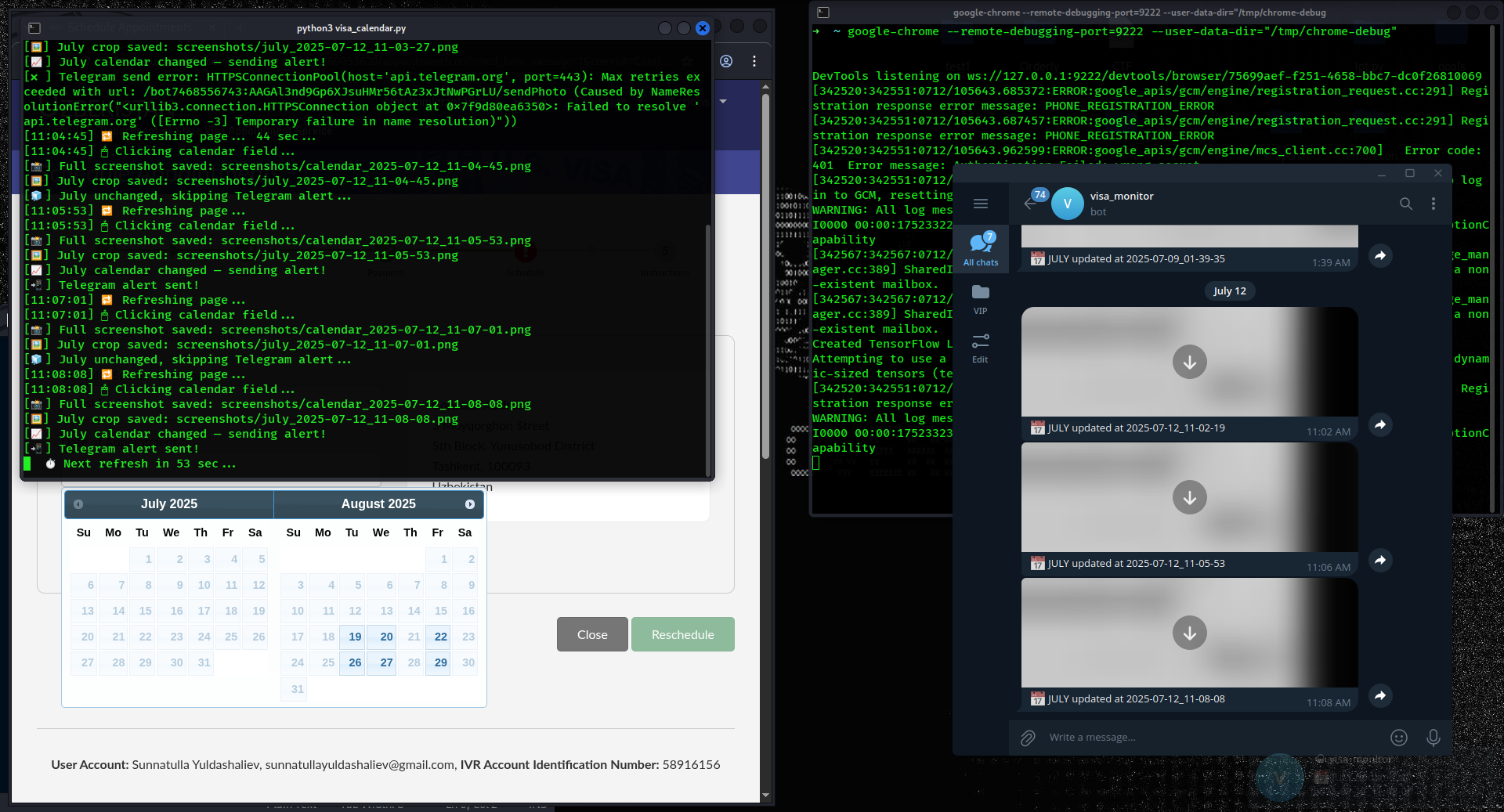Open Telegram hamburger menu

click(980, 204)
